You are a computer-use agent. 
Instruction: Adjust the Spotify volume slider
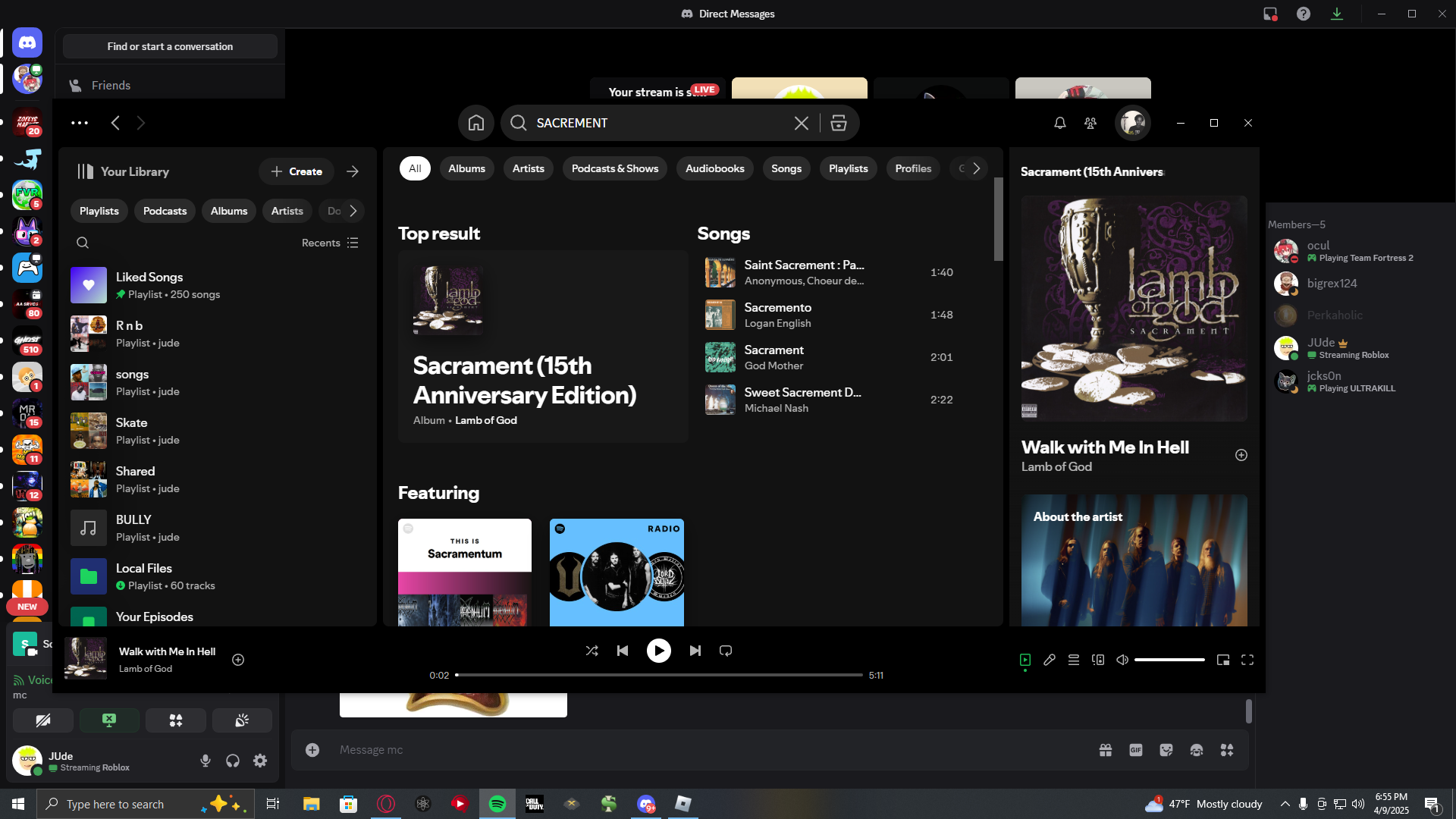[x=1169, y=660]
